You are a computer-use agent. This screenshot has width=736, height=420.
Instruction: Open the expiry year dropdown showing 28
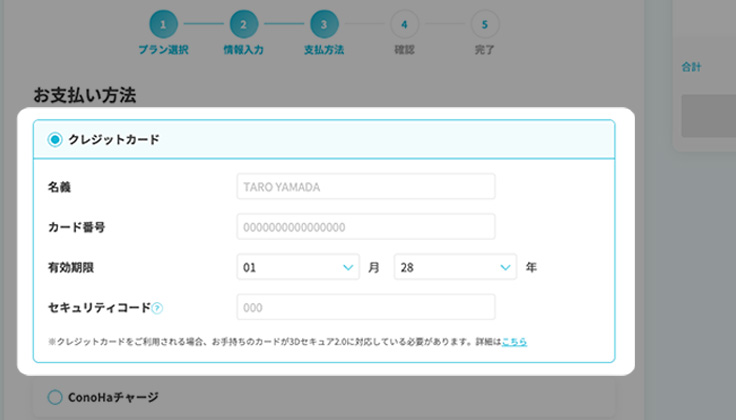[x=455, y=267]
